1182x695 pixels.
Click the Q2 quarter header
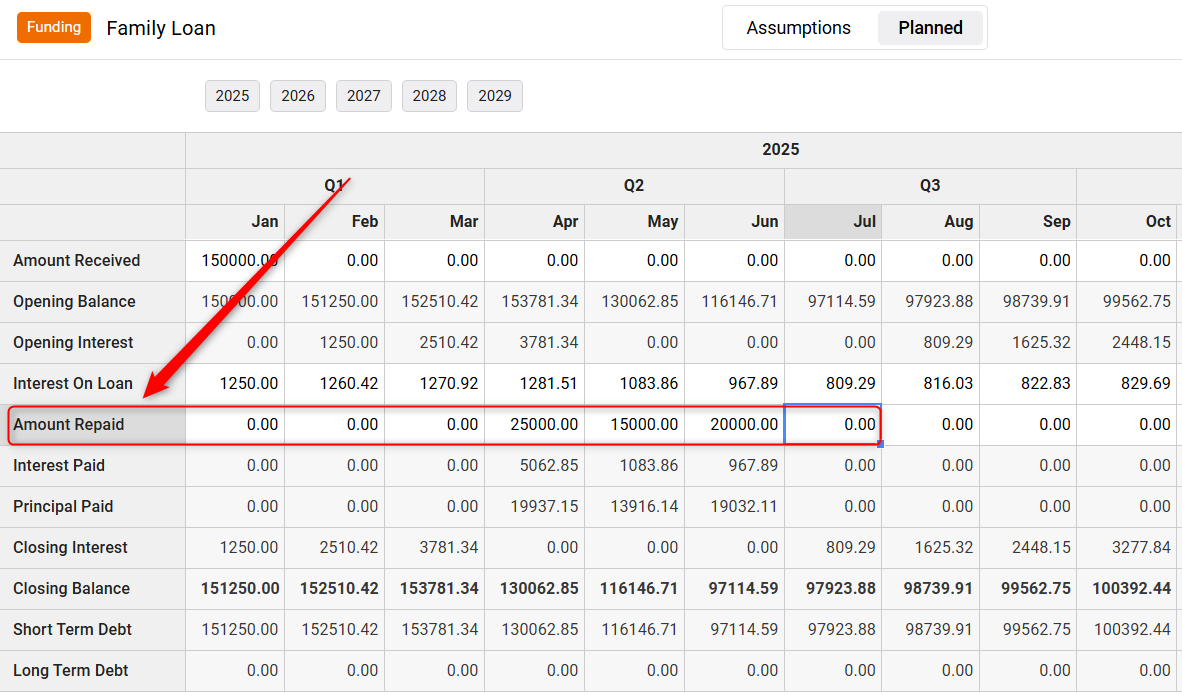(634, 186)
